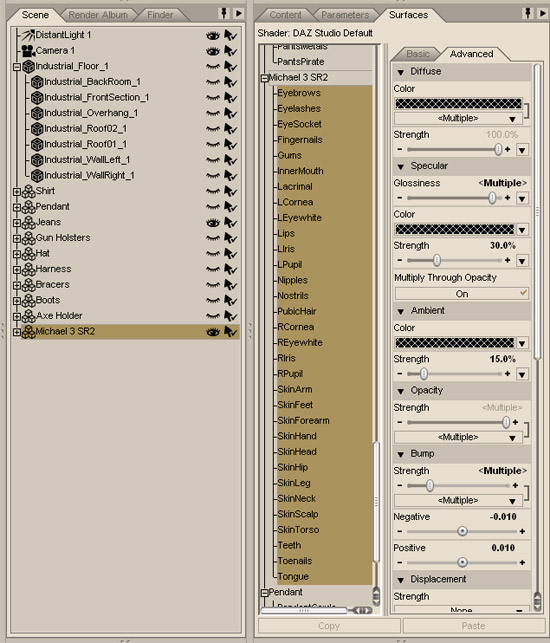This screenshot has height=643, width=550.
Task: Show Industrial_Floor_1 via closed eye
Action: click(213, 66)
